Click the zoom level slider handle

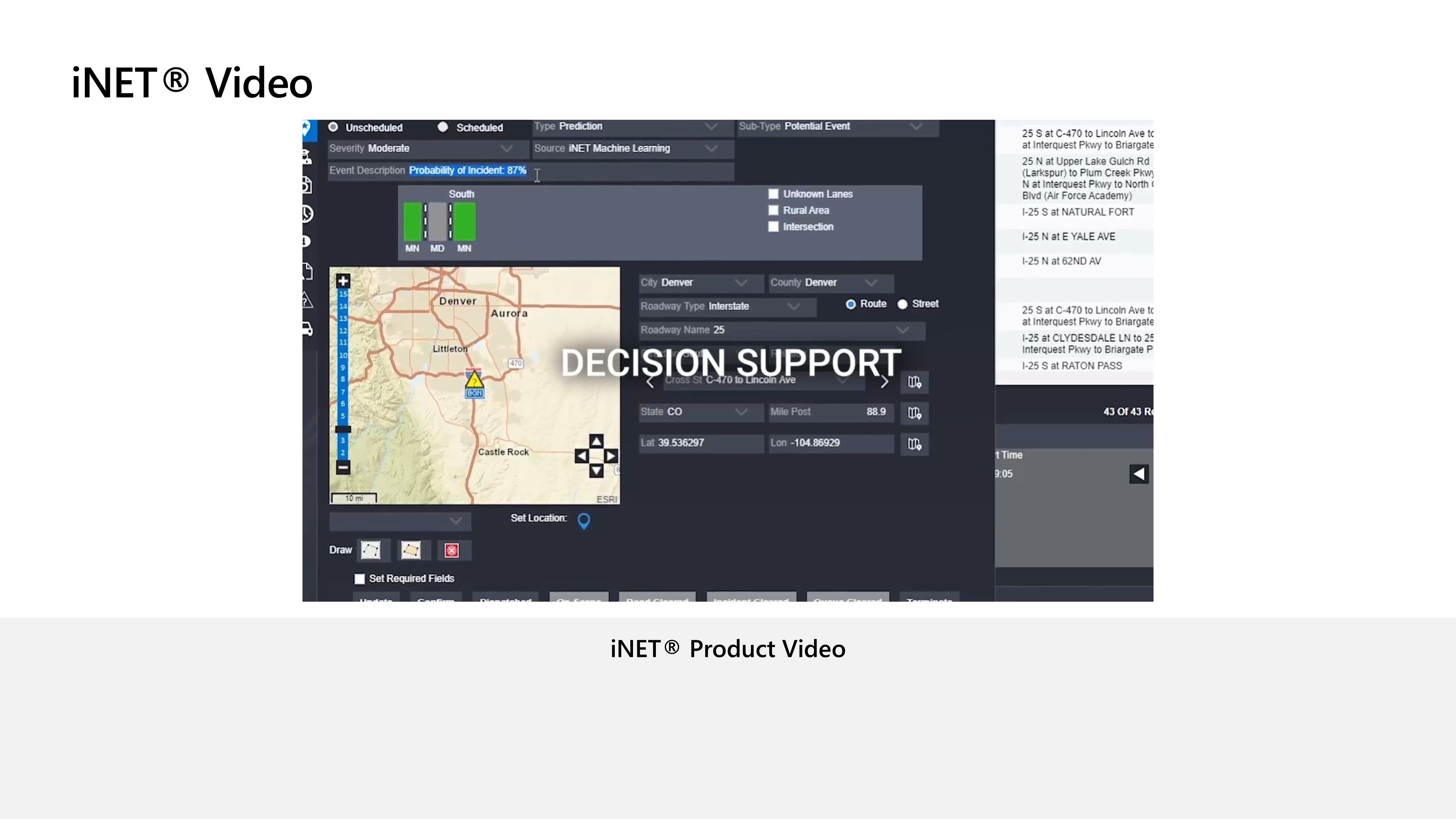click(343, 430)
